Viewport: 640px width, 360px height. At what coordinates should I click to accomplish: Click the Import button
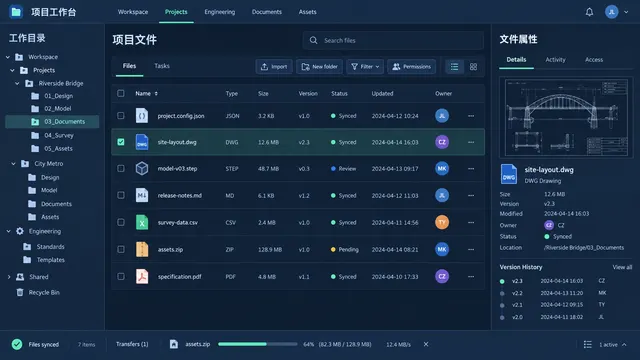tap(274, 67)
